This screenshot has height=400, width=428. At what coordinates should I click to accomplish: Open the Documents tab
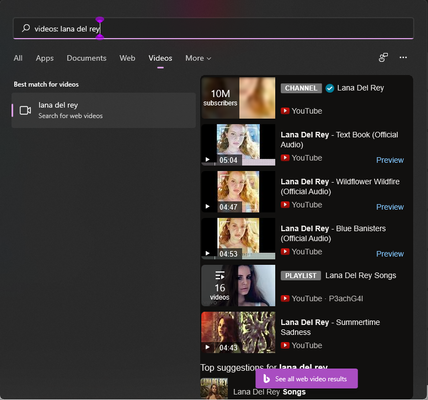86,58
